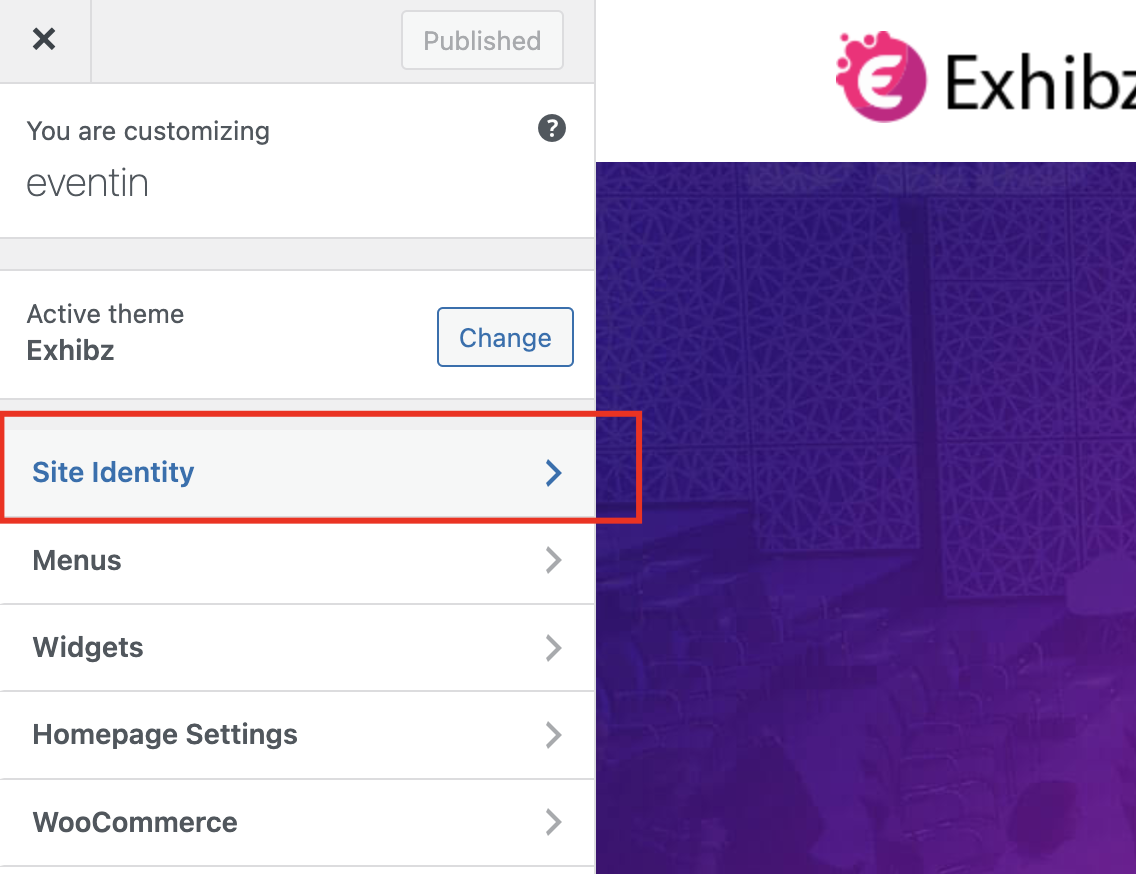The image size is (1136, 874).
Task: Click the Active theme Exhibz name
Action: click(70, 351)
